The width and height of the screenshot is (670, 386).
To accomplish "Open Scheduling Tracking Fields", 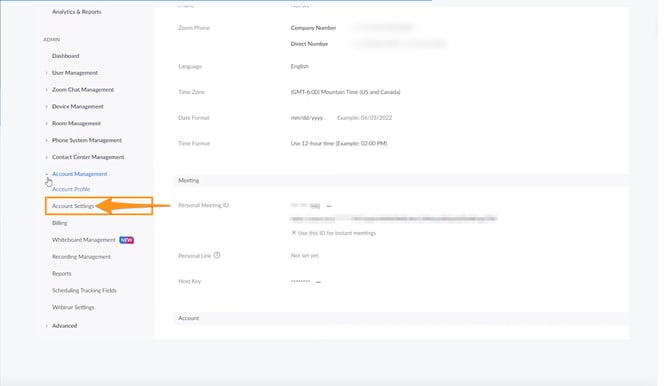I will point(84,291).
